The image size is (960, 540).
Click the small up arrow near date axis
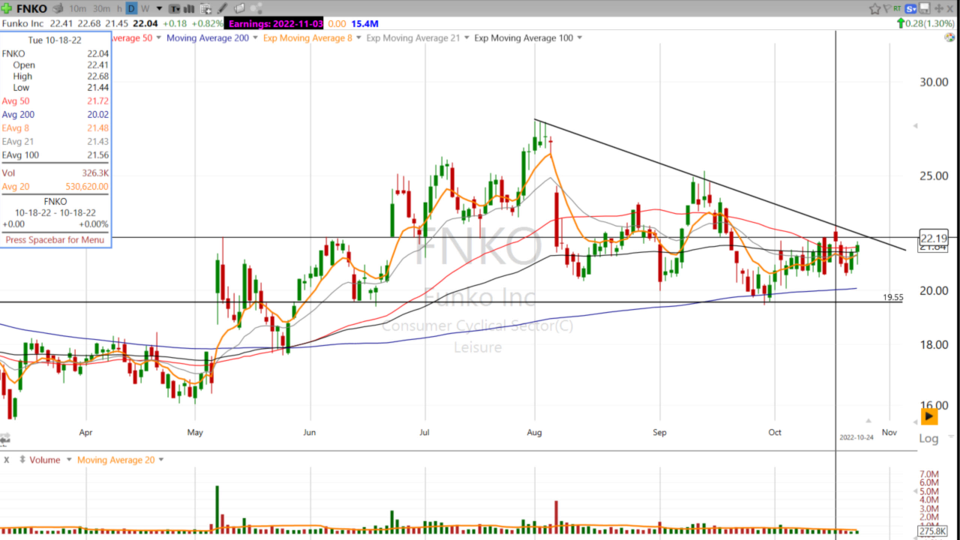pyautogui.click(x=868, y=421)
